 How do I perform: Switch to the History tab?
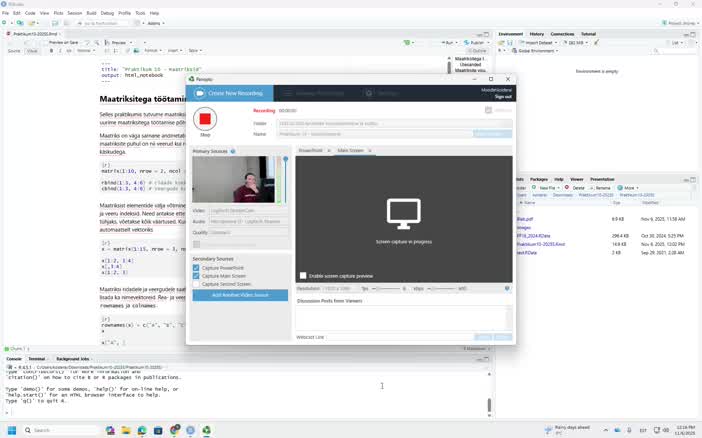pyautogui.click(x=537, y=34)
